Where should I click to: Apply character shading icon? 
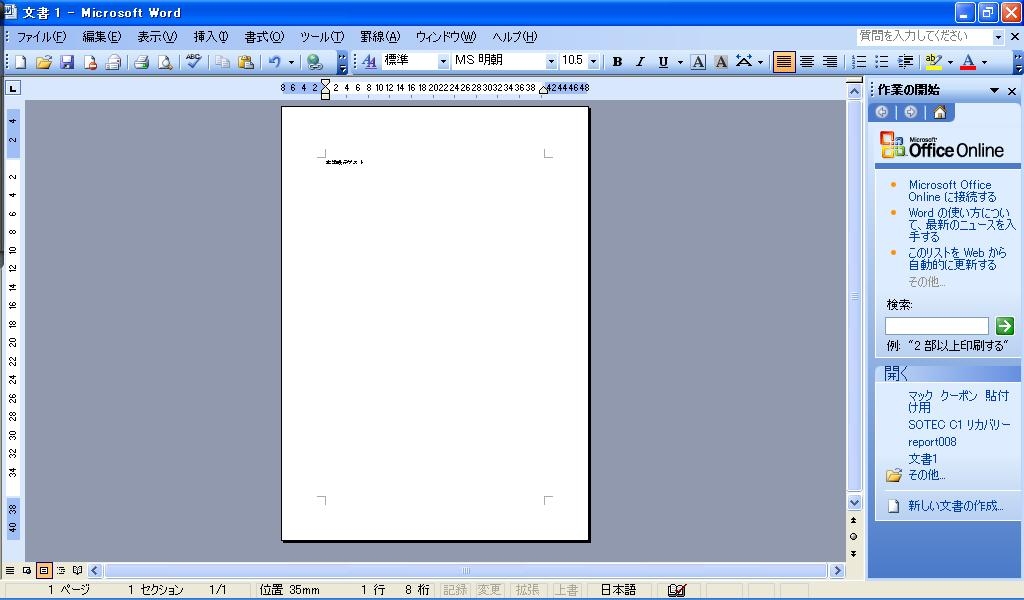721,62
